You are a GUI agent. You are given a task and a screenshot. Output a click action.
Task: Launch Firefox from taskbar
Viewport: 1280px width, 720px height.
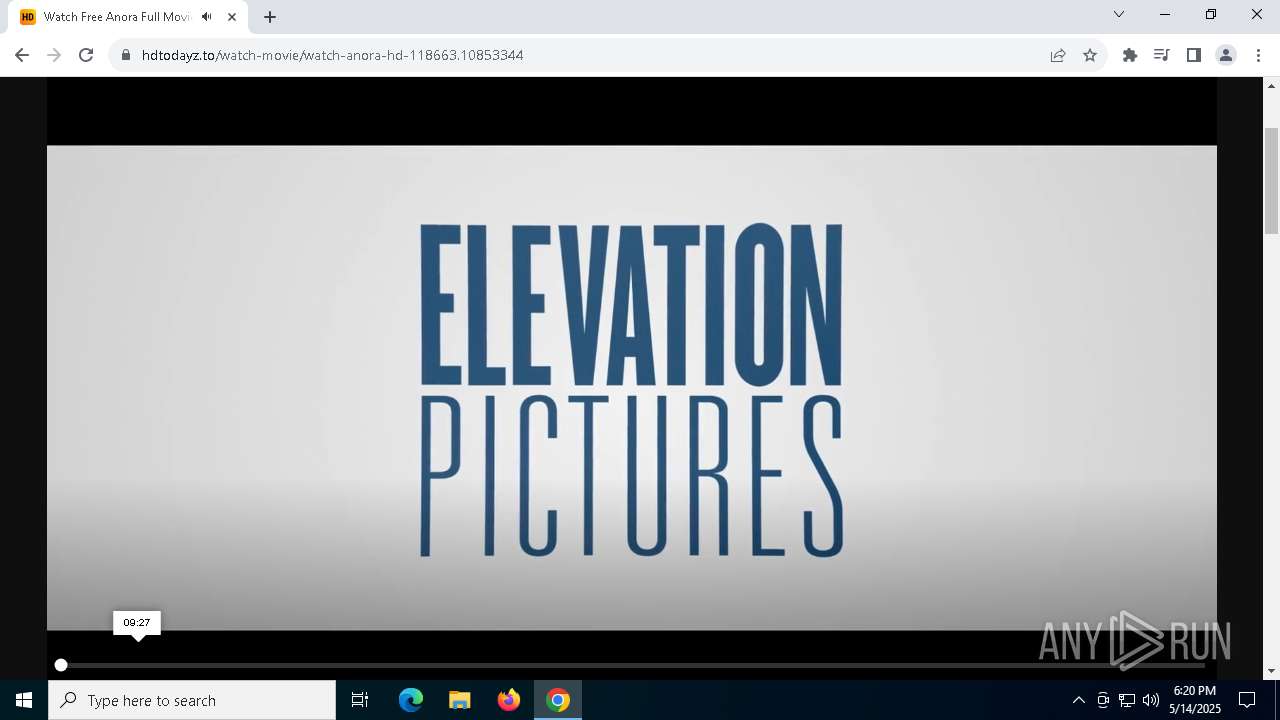pos(509,700)
